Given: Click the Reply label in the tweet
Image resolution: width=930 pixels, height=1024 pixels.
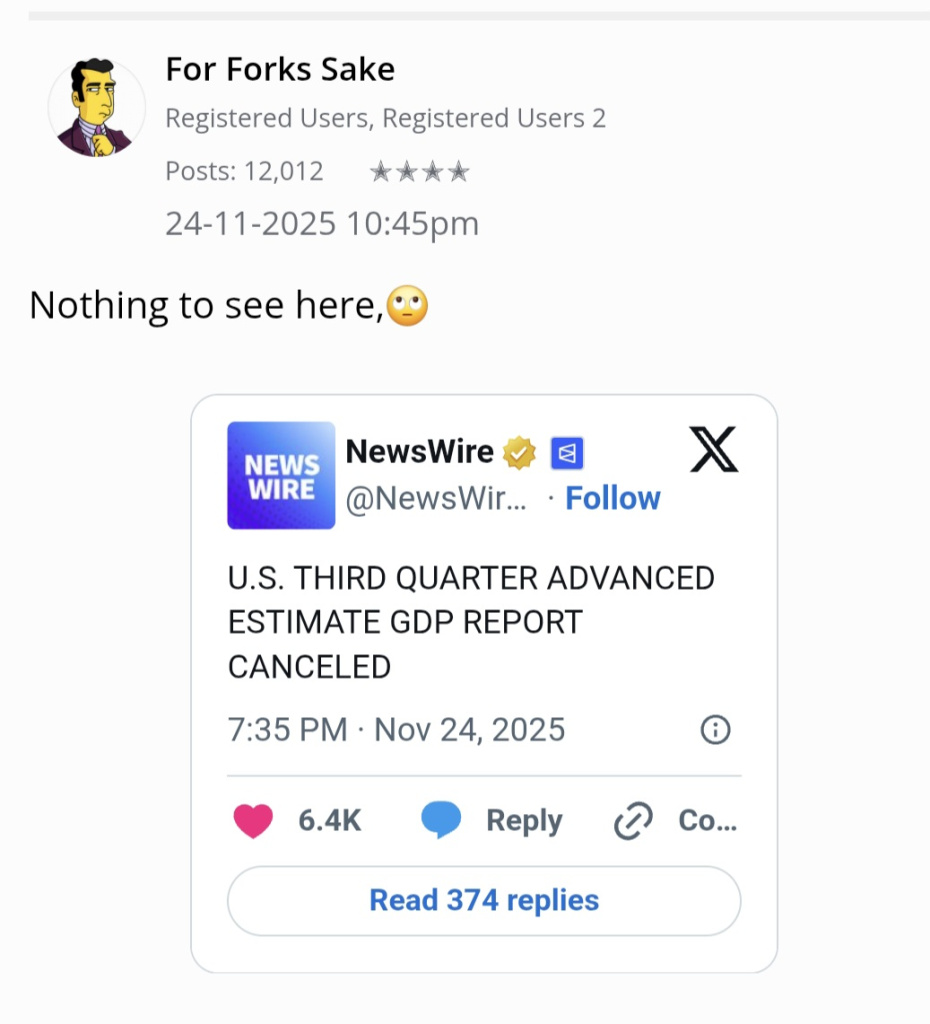Looking at the screenshot, I should point(524,821).
